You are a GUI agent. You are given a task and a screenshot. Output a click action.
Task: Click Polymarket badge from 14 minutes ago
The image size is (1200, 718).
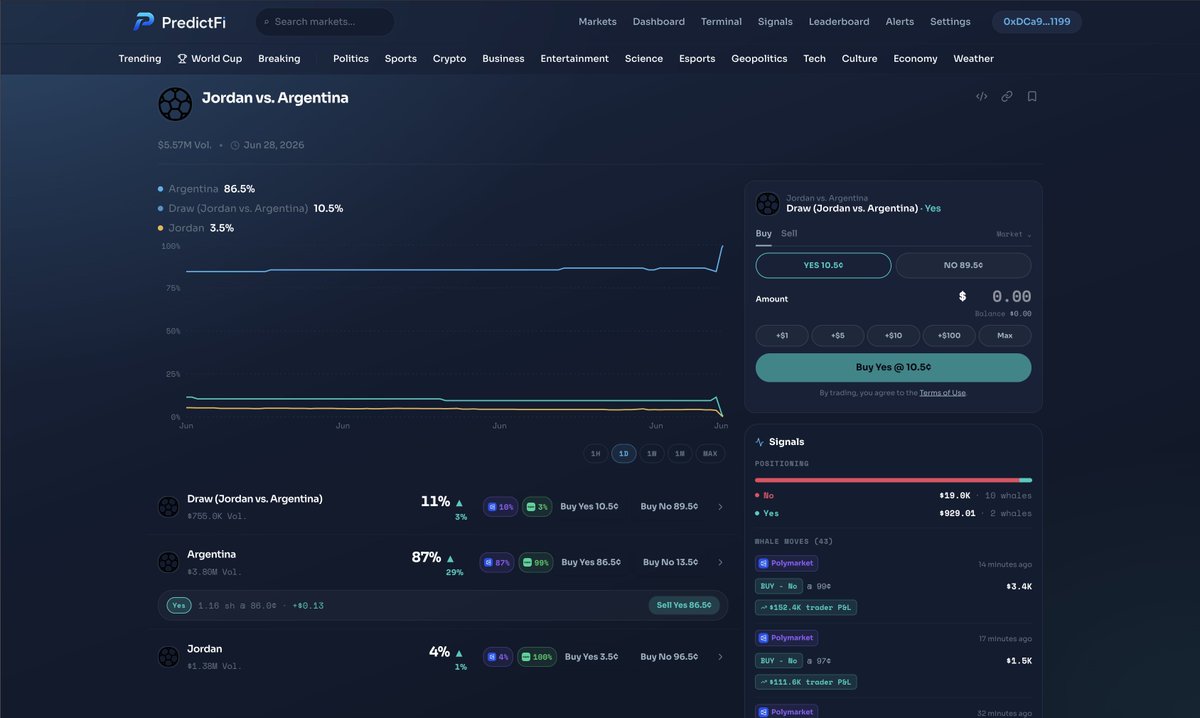click(786, 564)
